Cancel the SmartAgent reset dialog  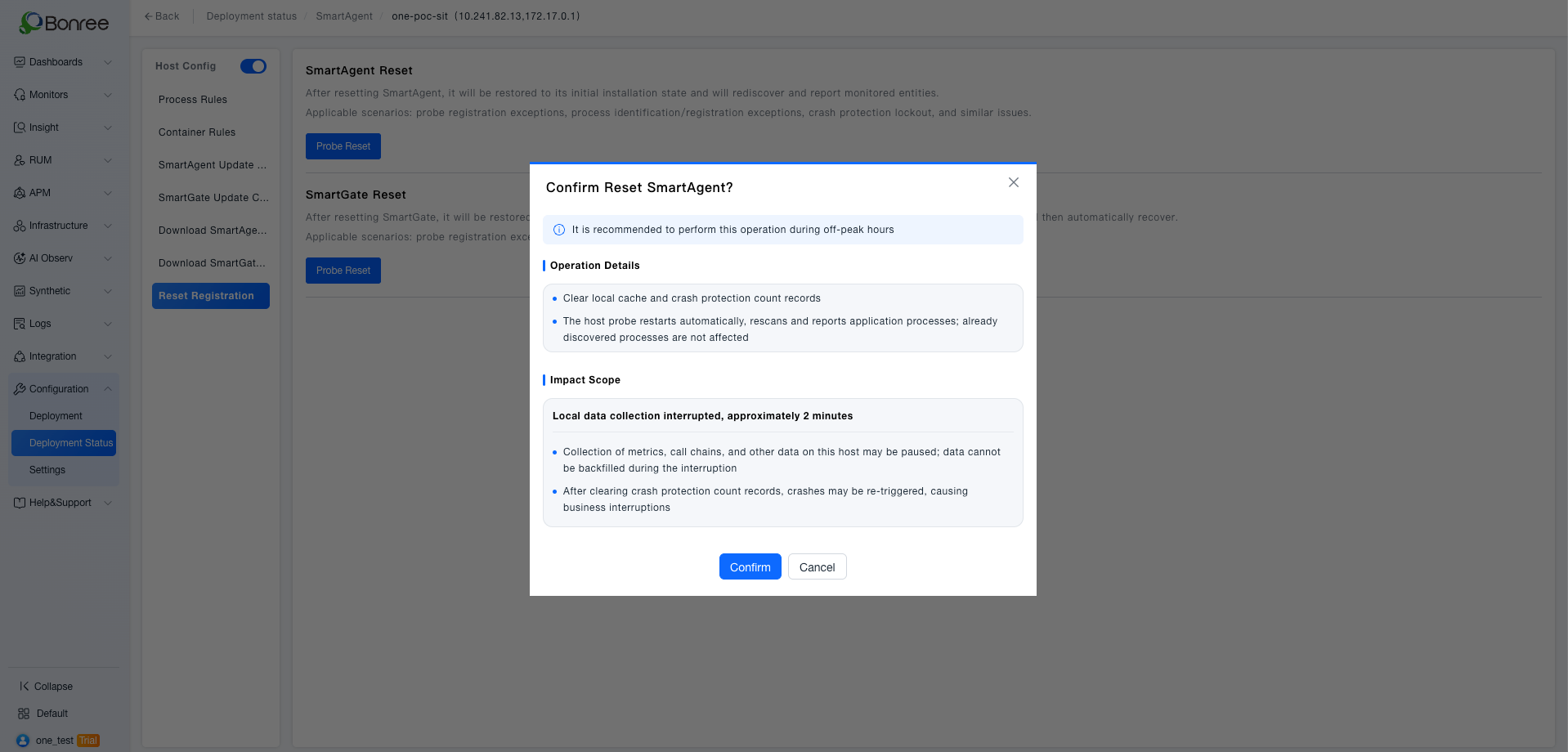point(818,566)
